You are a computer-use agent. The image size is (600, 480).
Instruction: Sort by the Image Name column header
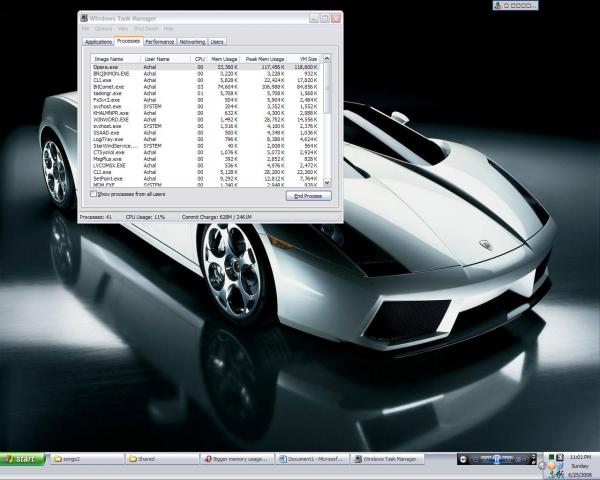[116, 59]
